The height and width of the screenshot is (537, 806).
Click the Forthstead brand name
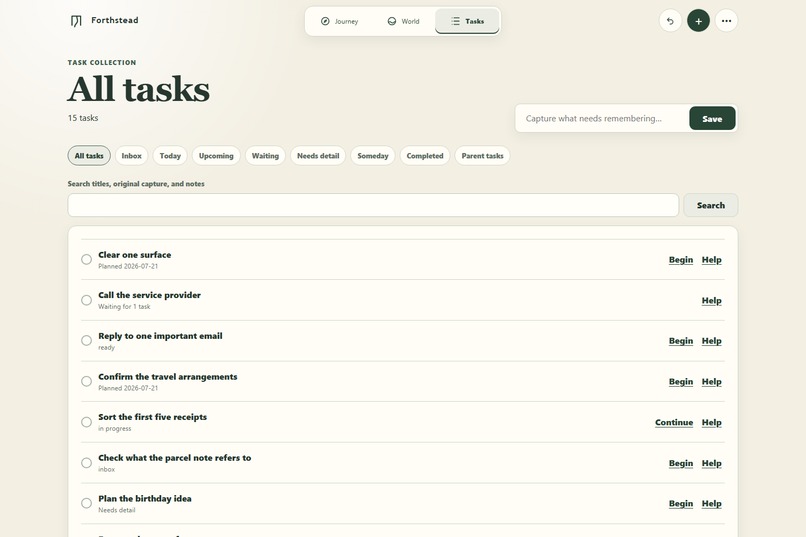[x=115, y=20]
